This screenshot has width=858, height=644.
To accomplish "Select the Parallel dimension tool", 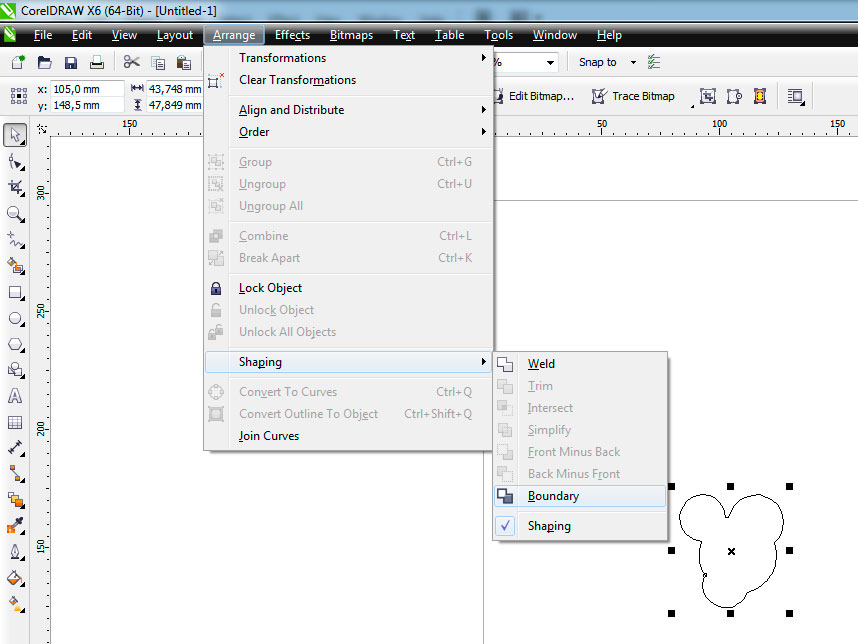I will point(15,448).
